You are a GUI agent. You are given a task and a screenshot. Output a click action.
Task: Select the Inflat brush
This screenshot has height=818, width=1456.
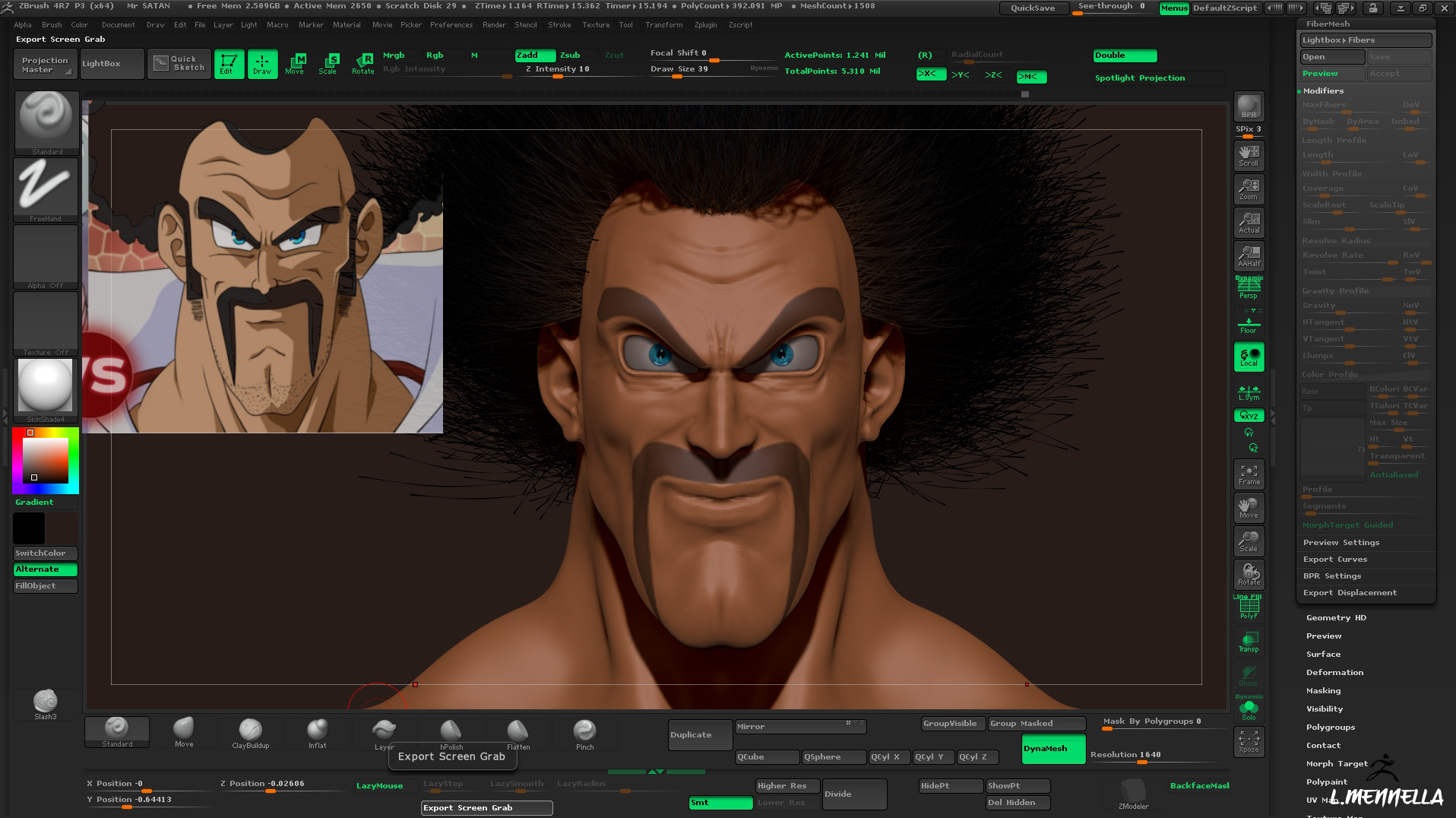pos(317,733)
